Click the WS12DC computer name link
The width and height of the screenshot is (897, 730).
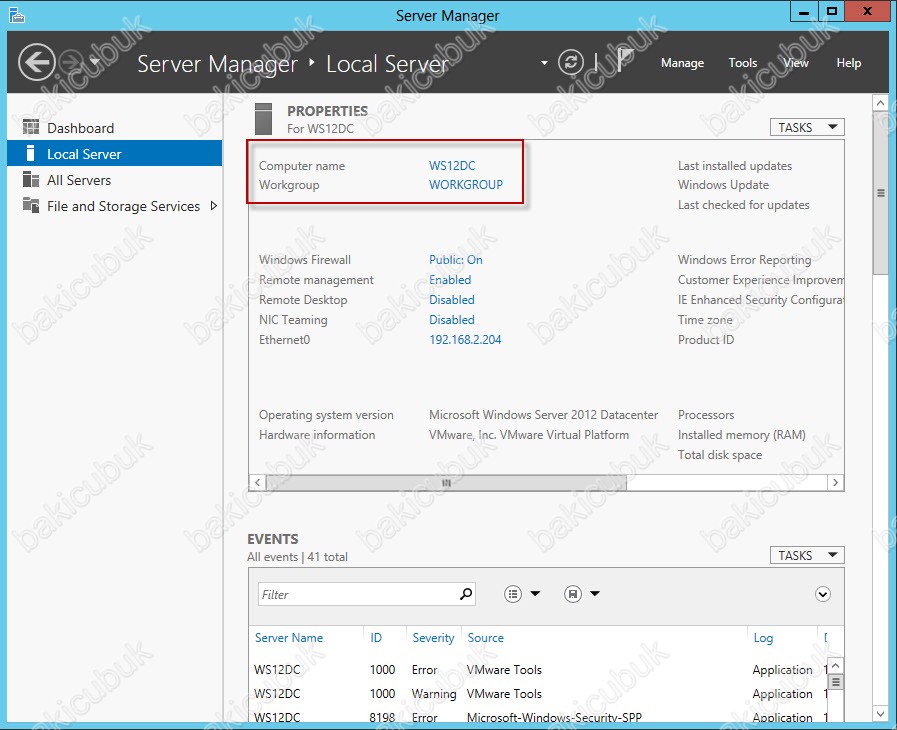click(452, 165)
